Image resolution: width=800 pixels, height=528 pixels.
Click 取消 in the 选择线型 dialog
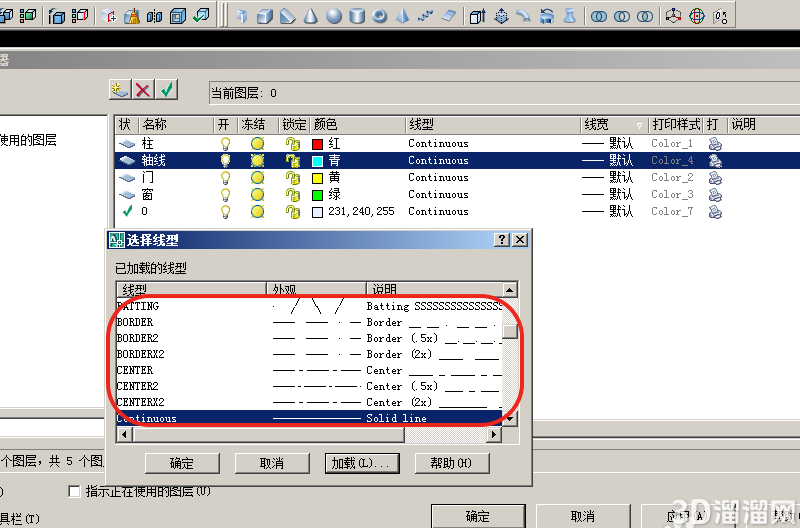click(x=272, y=463)
